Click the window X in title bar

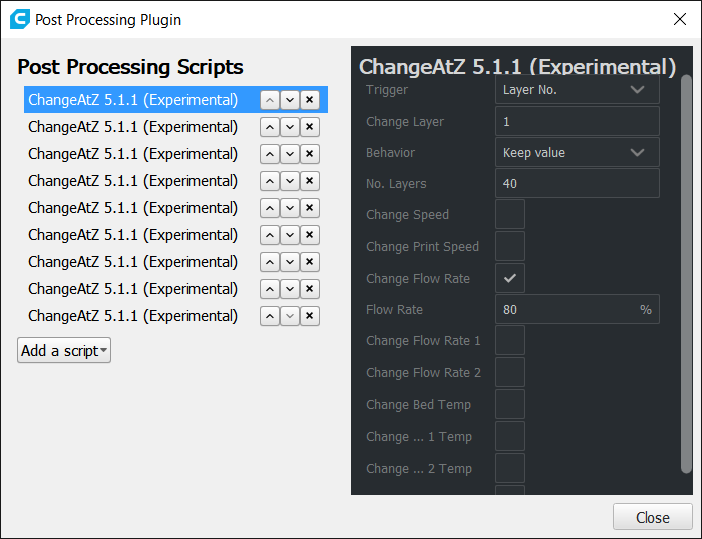click(680, 19)
